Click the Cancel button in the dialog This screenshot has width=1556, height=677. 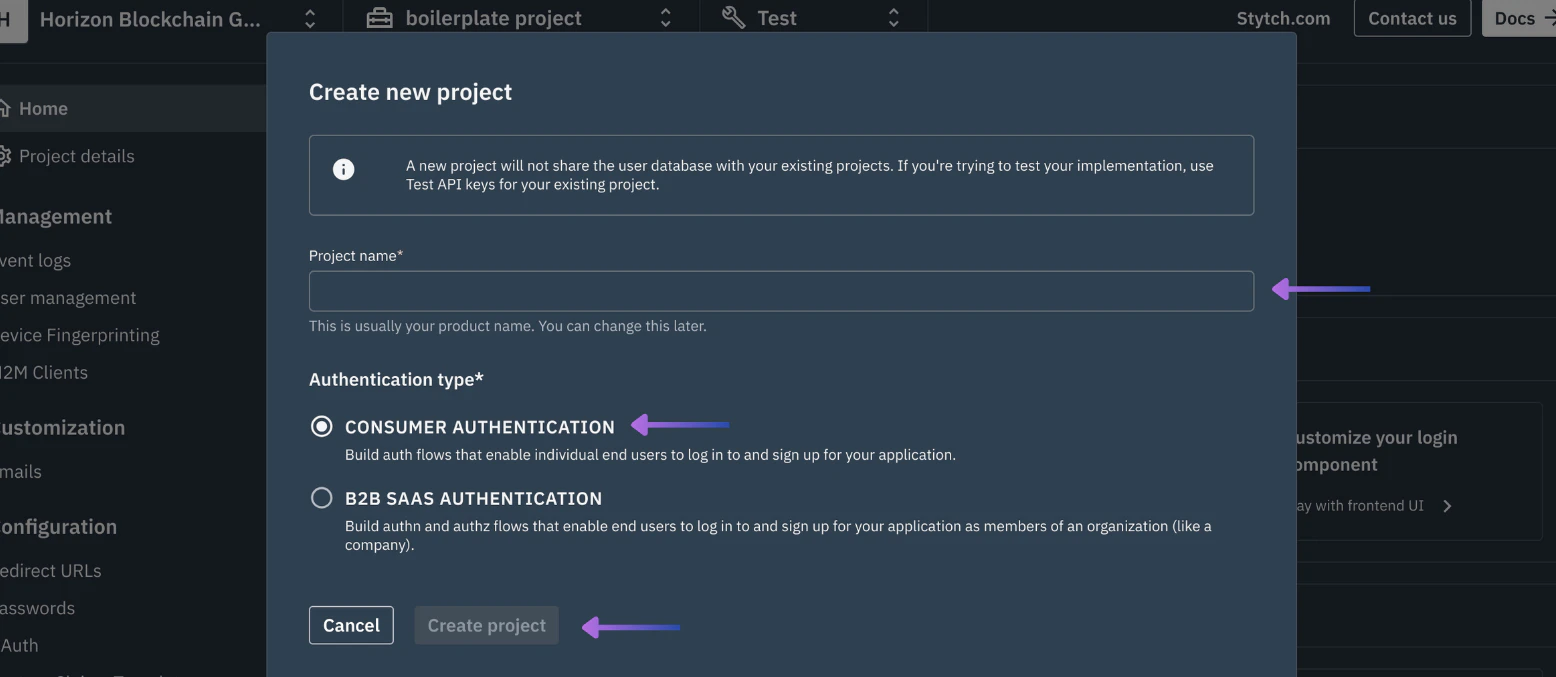tap(351, 625)
